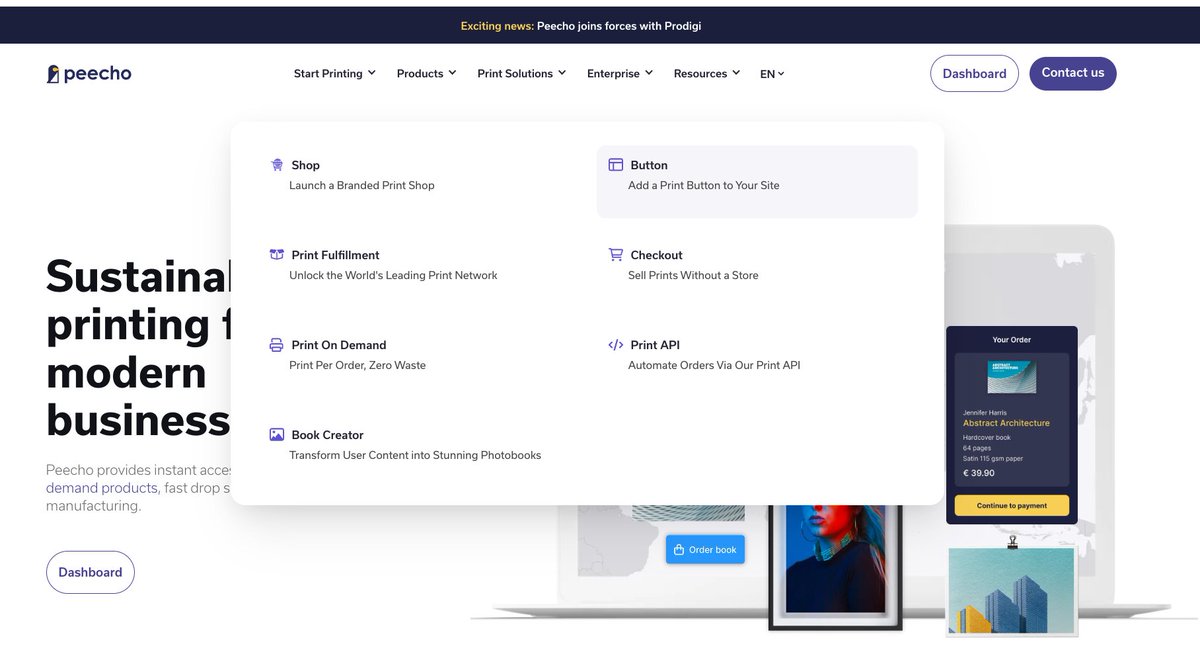
Task: Click the Print On Demand printer icon
Action: (x=277, y=345)
